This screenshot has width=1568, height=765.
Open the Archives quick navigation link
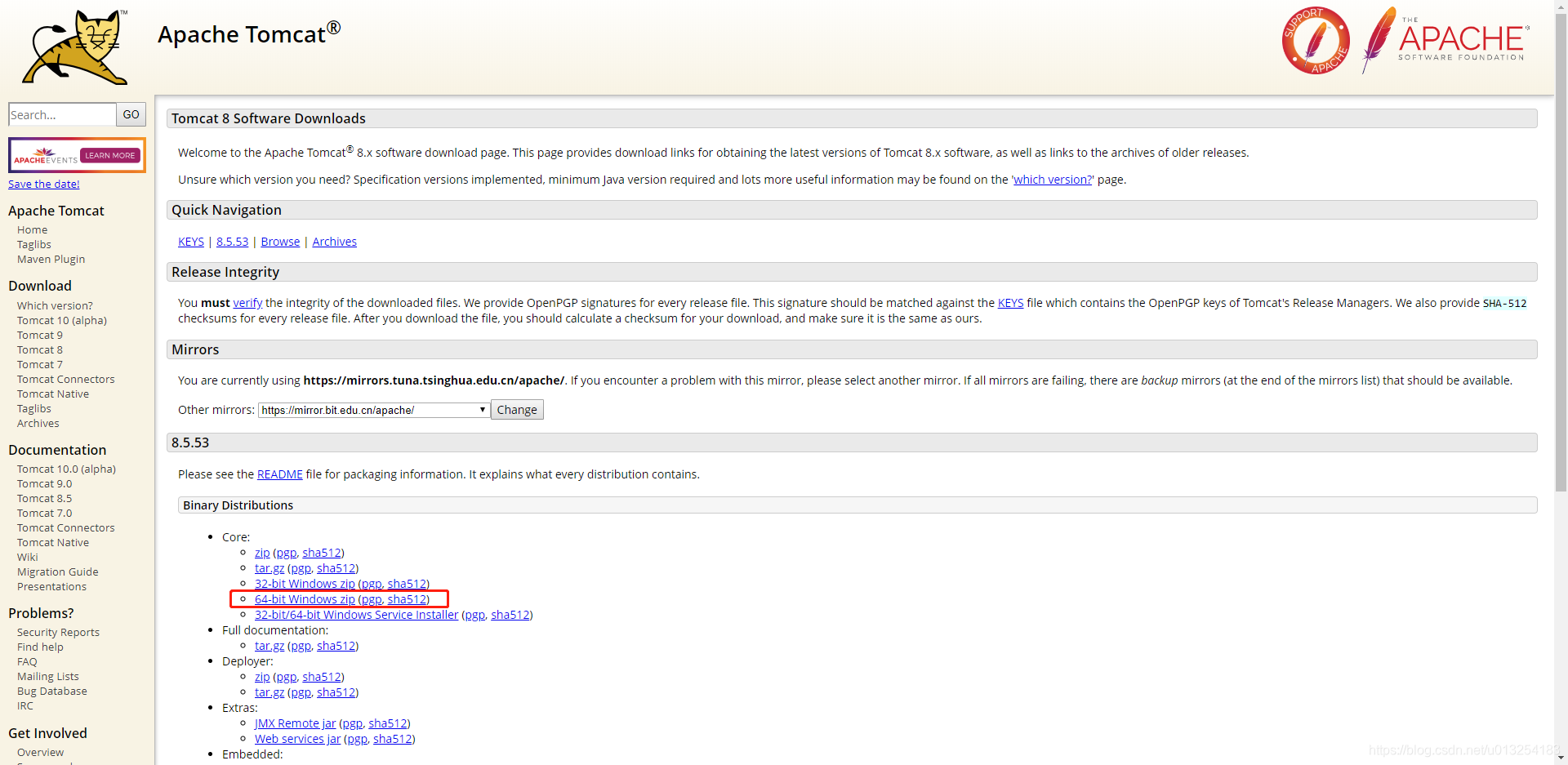(x=334, y=242)
